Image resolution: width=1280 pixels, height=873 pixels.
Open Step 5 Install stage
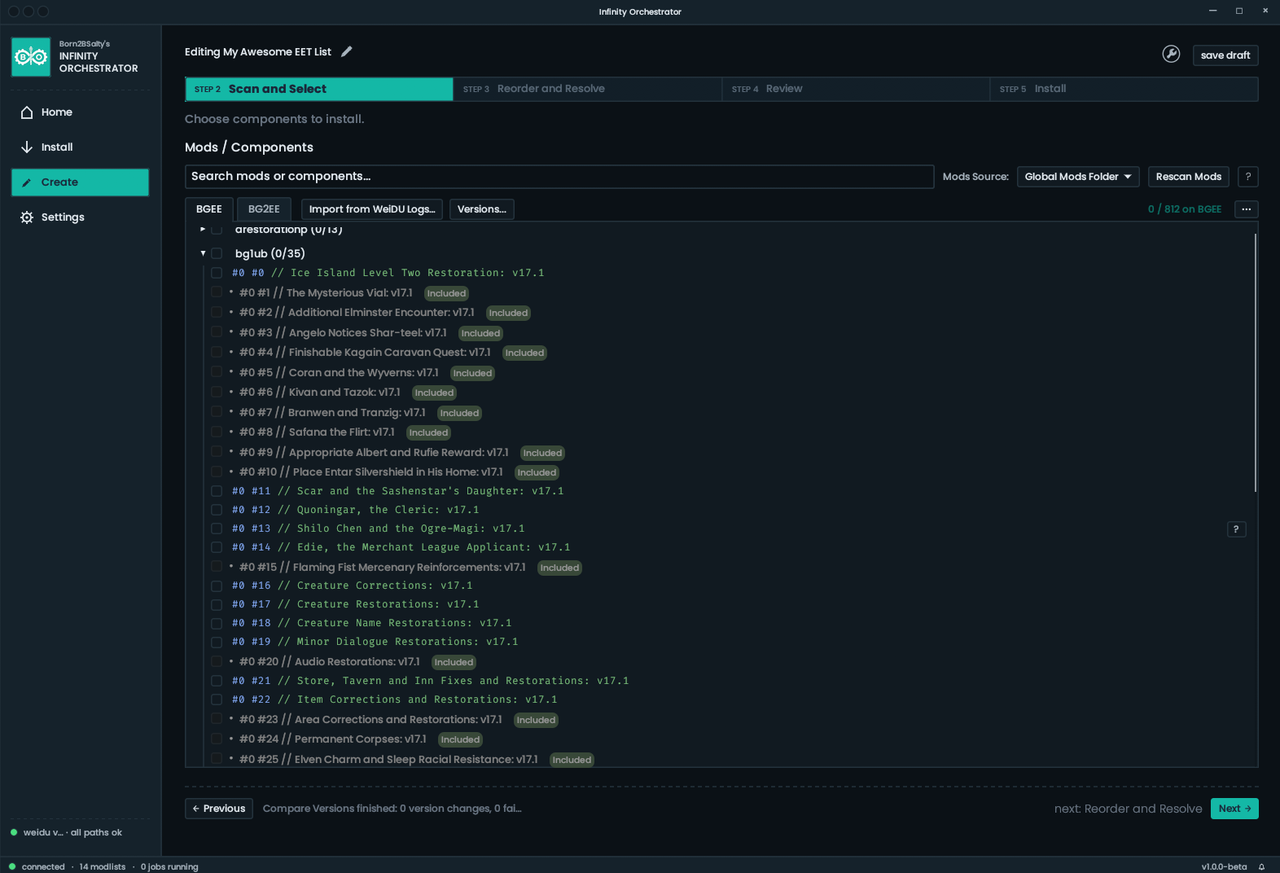tap(1124, 89)
